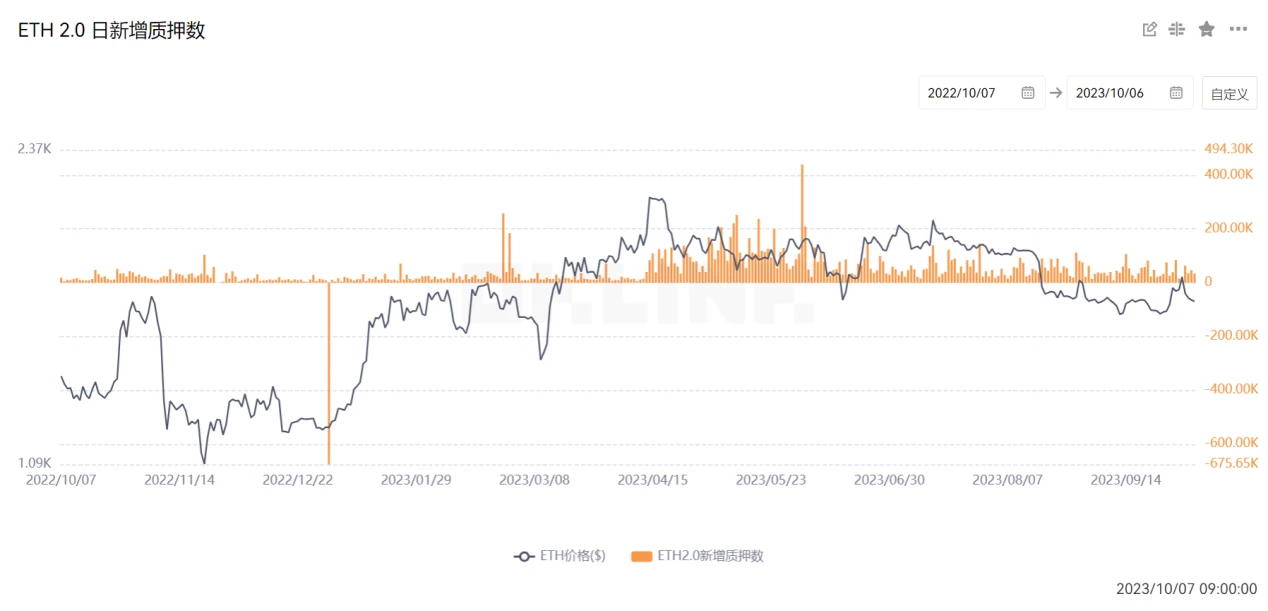Open the more options (…) menu
The height and width of the screenshot is (611, 1268).
(1238, 29)
